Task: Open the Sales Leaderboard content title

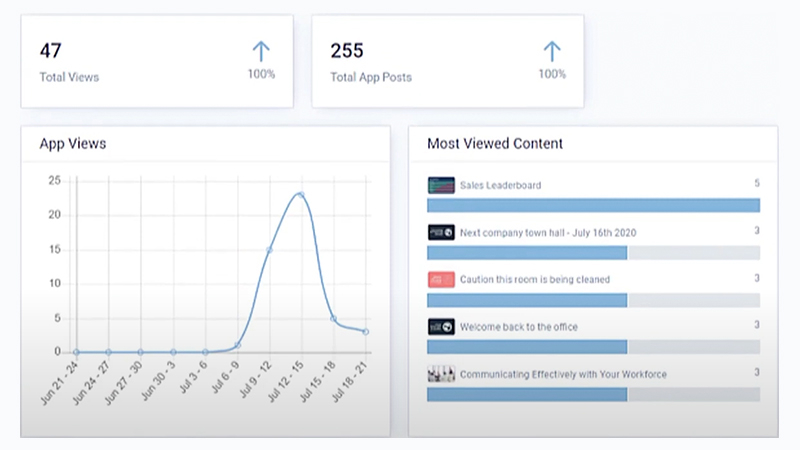Action: tap(500, 185)
